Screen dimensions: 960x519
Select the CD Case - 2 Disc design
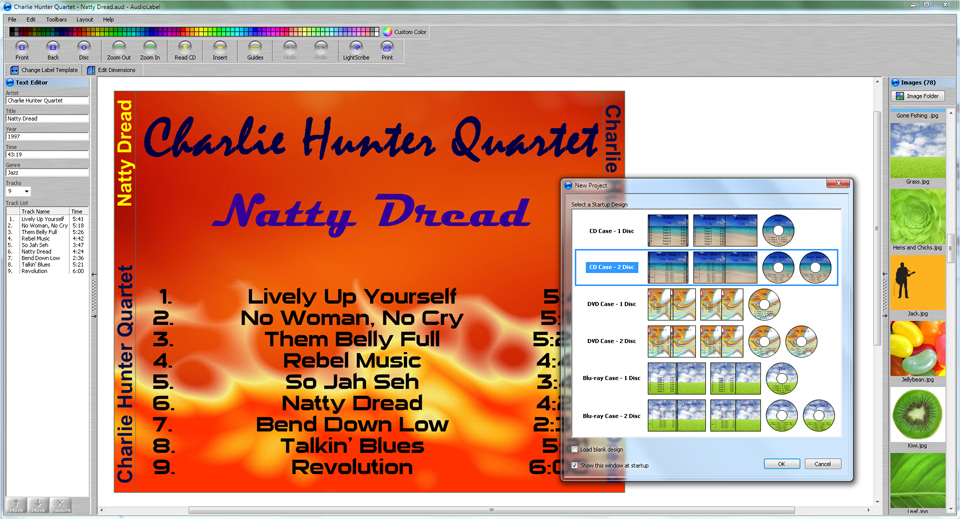pyautogui.click(x=706, y=267)
